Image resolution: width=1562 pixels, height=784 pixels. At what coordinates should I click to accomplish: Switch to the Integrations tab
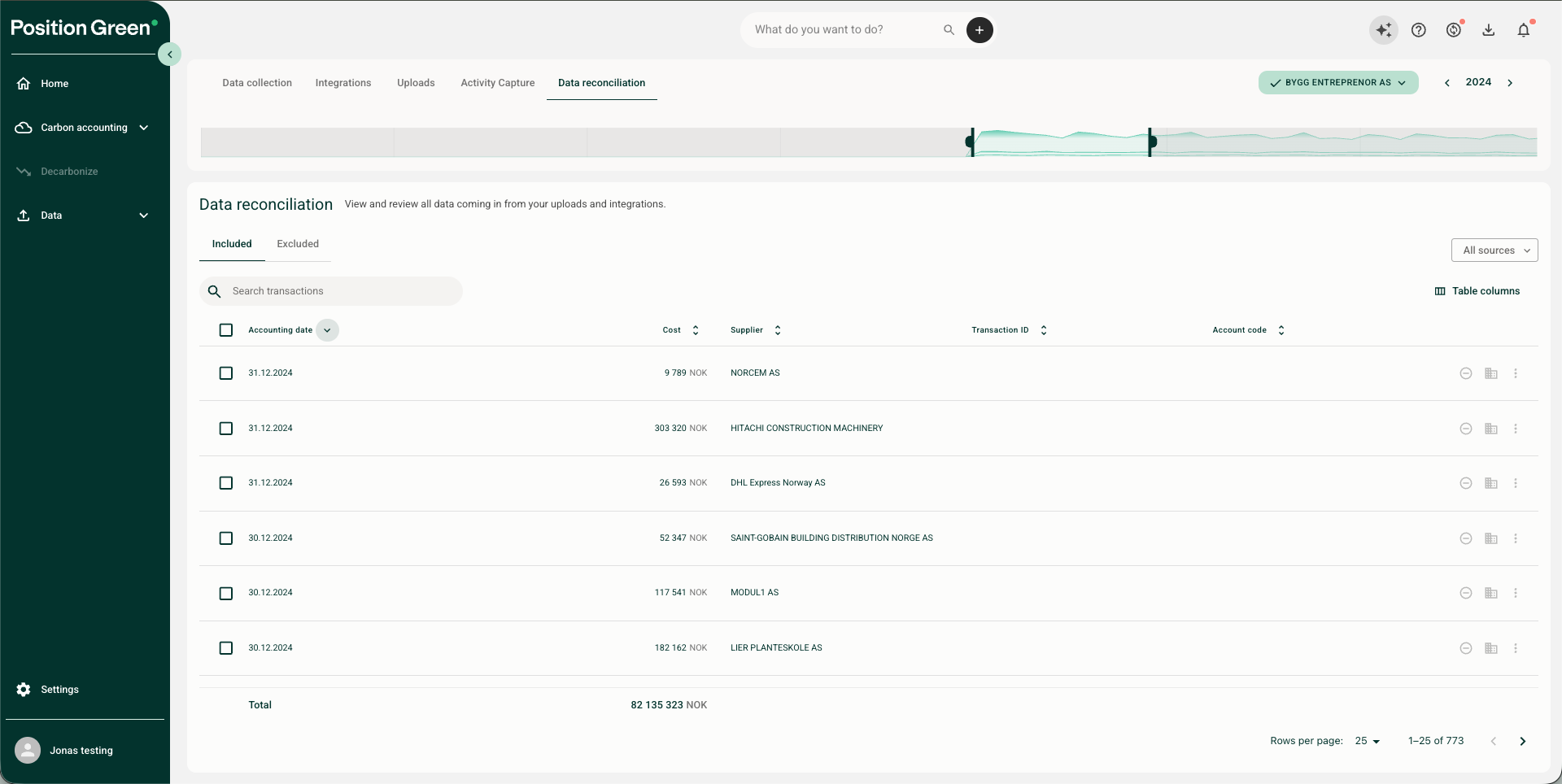tap(343, 83)
